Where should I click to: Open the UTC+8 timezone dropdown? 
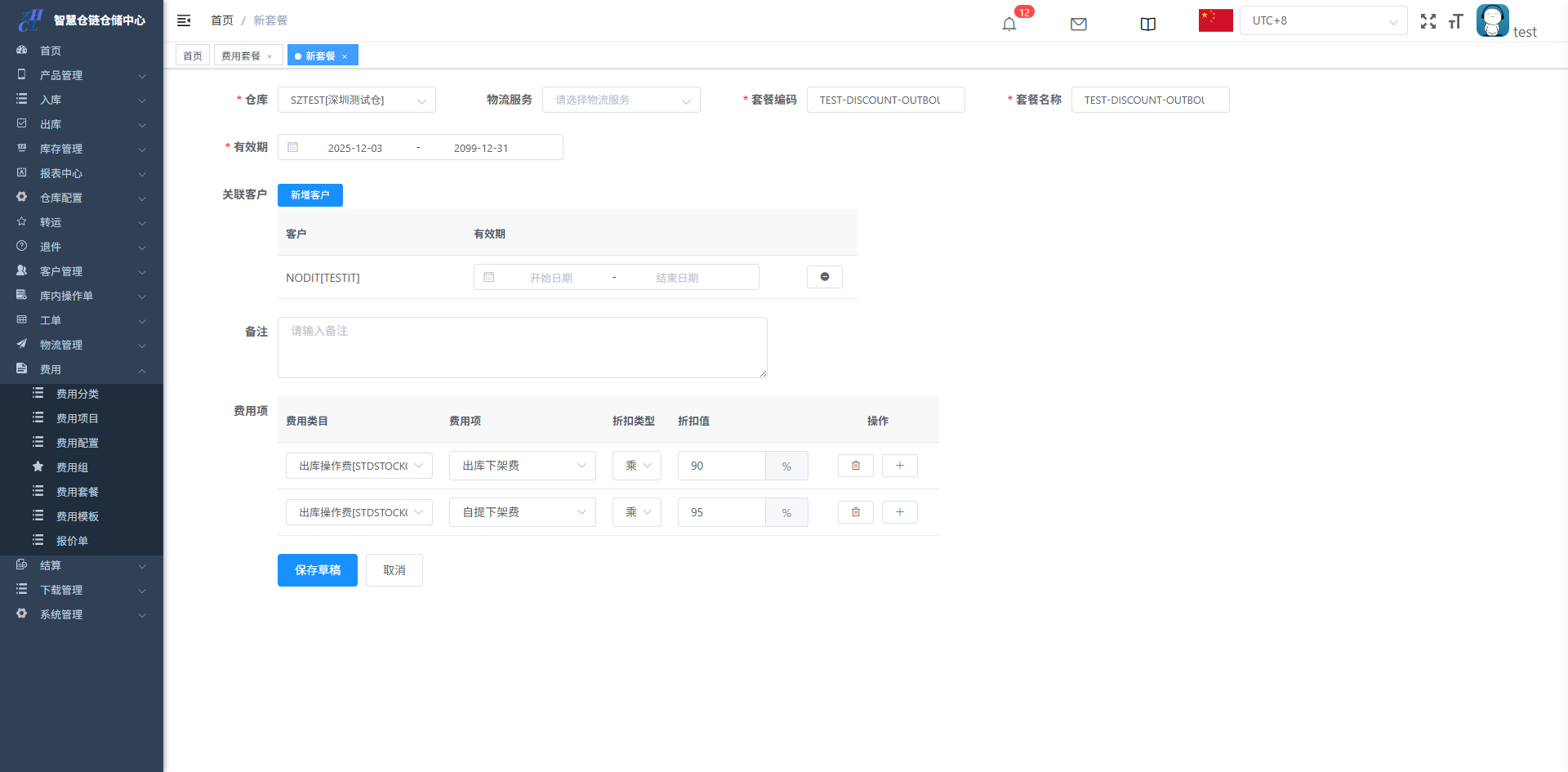coord(1322,20)
